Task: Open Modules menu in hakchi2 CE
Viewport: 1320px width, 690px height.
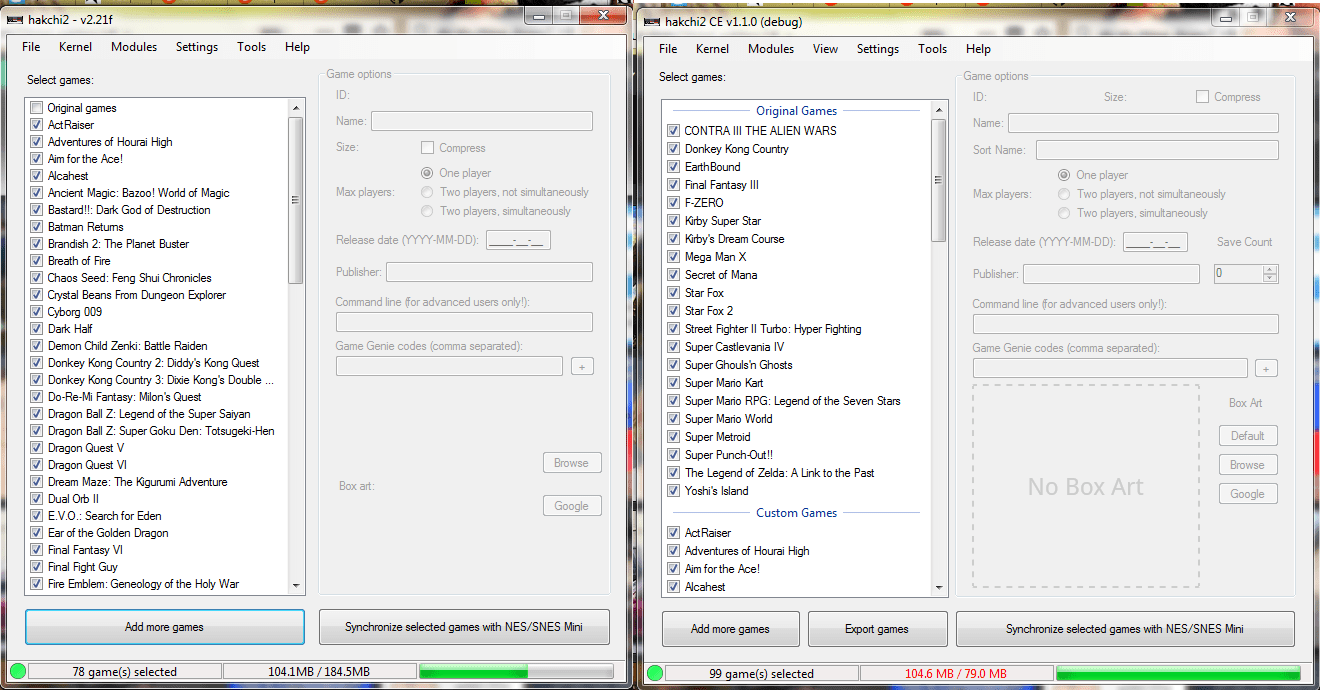Action: click(771, 49)
